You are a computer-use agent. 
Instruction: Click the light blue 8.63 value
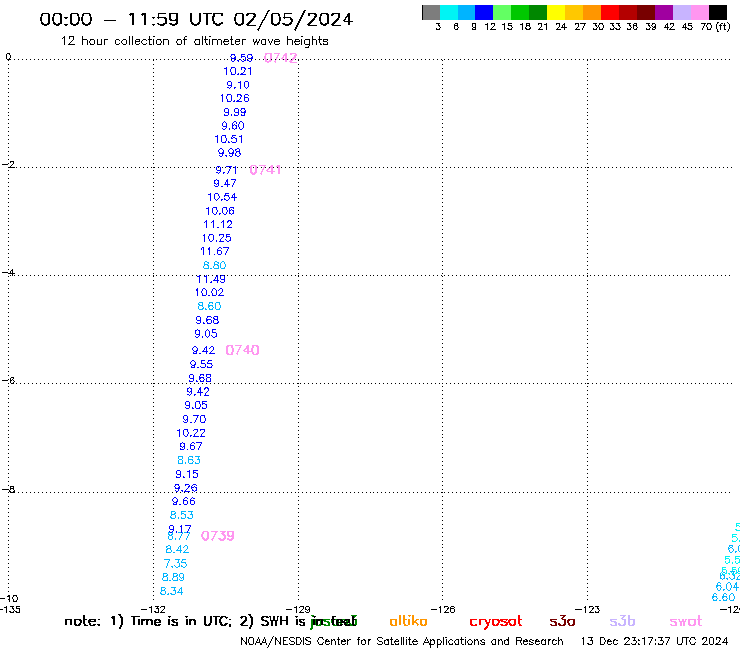(189, 460)
